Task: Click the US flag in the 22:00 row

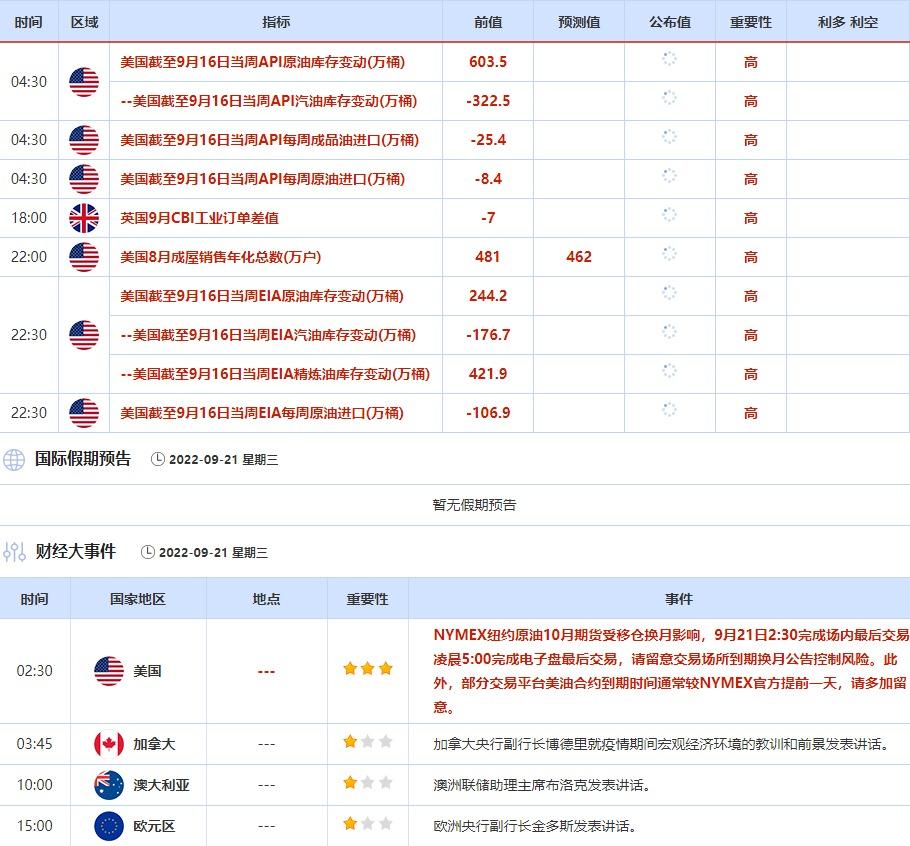Action: coord(84,257)
